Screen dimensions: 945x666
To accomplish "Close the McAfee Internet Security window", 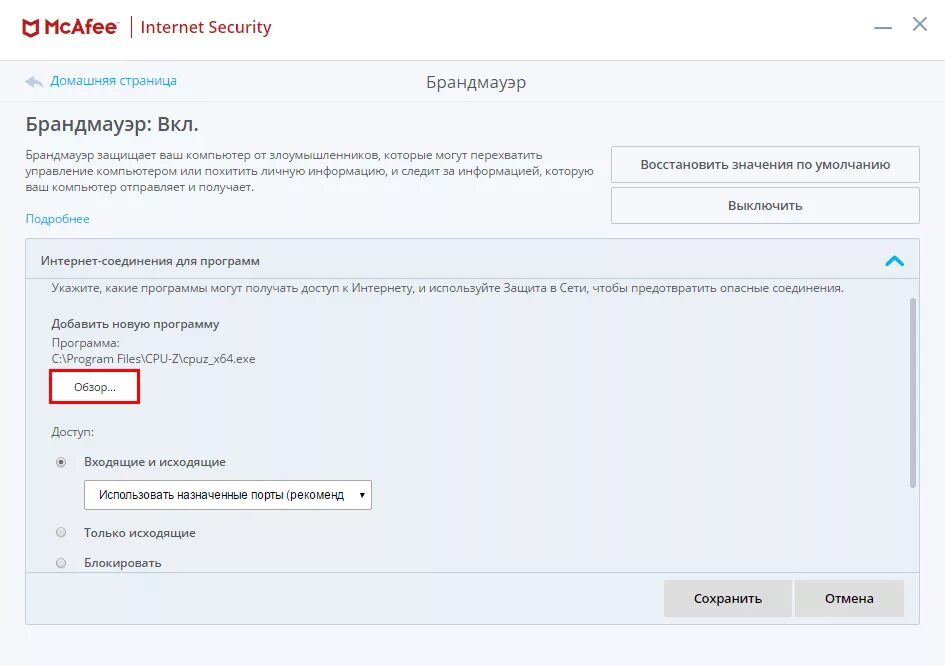I will 920,25.
